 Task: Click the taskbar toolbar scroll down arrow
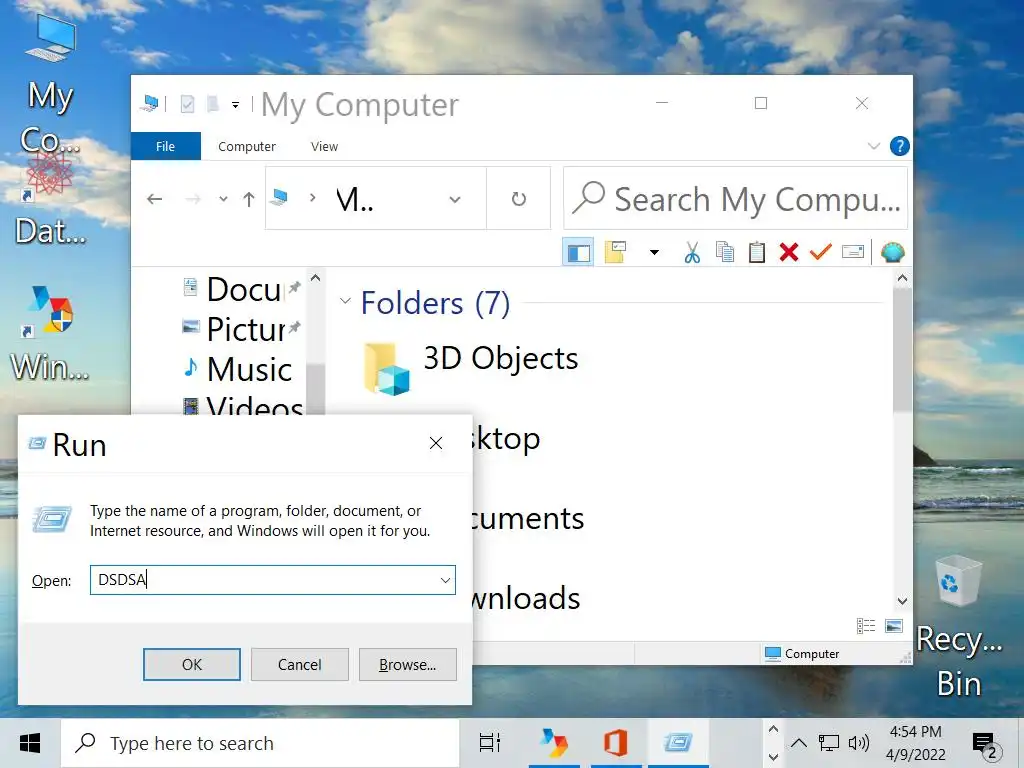tap(773, 757)
